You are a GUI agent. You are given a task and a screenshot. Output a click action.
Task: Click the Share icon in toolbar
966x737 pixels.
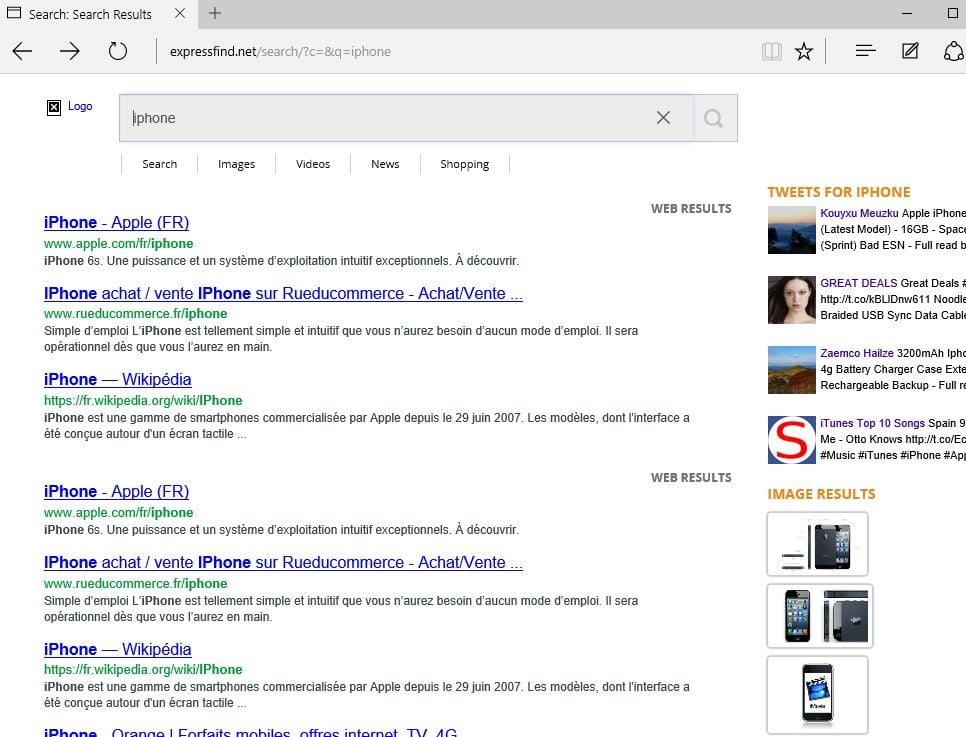[x=954, y=51]
